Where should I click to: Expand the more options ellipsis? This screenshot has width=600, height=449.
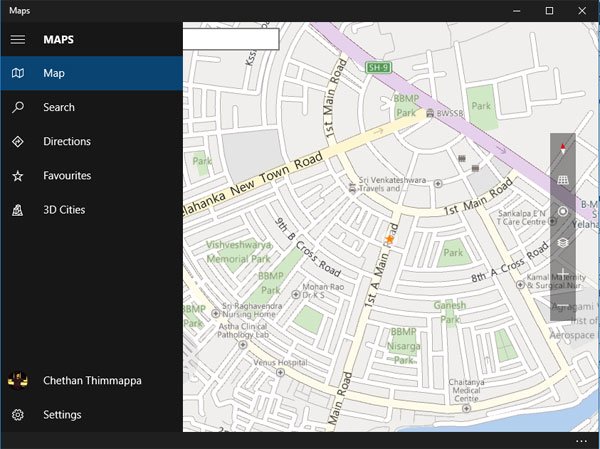(x=581, y=441)
